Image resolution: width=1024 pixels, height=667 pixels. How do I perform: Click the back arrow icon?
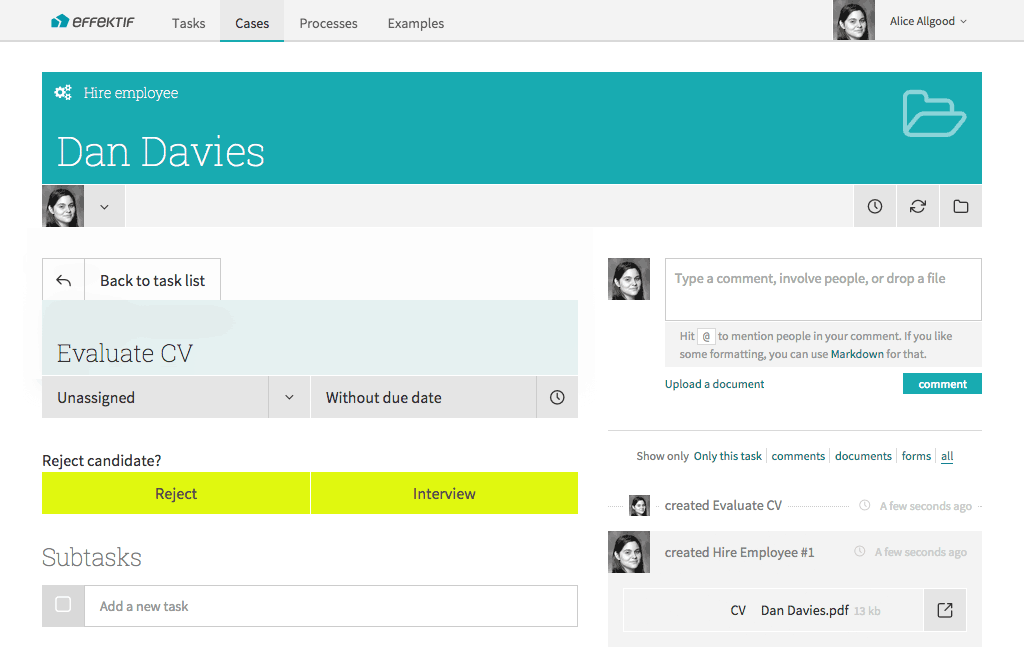tap(63, 280)
